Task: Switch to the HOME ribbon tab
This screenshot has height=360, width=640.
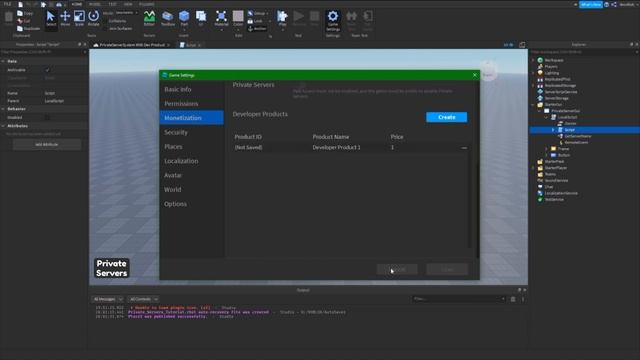Action: point(77,4)
